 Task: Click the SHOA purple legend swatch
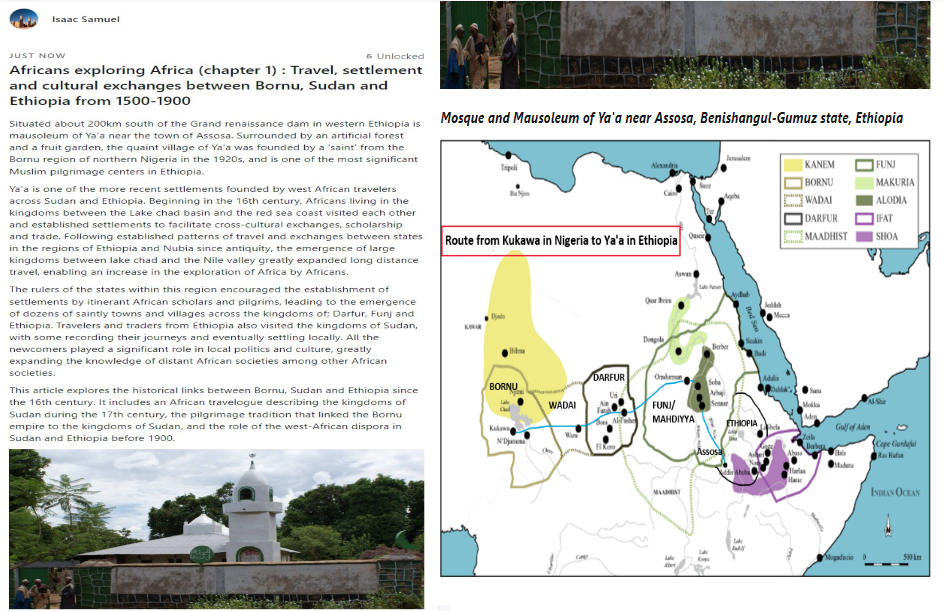[x=864, y=237]
